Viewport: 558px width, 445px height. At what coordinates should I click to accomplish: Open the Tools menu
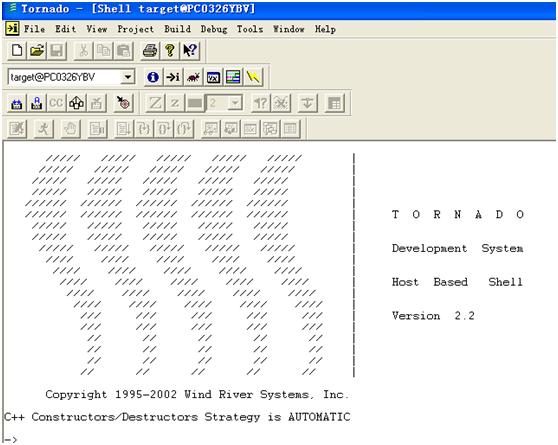[250, 29]
